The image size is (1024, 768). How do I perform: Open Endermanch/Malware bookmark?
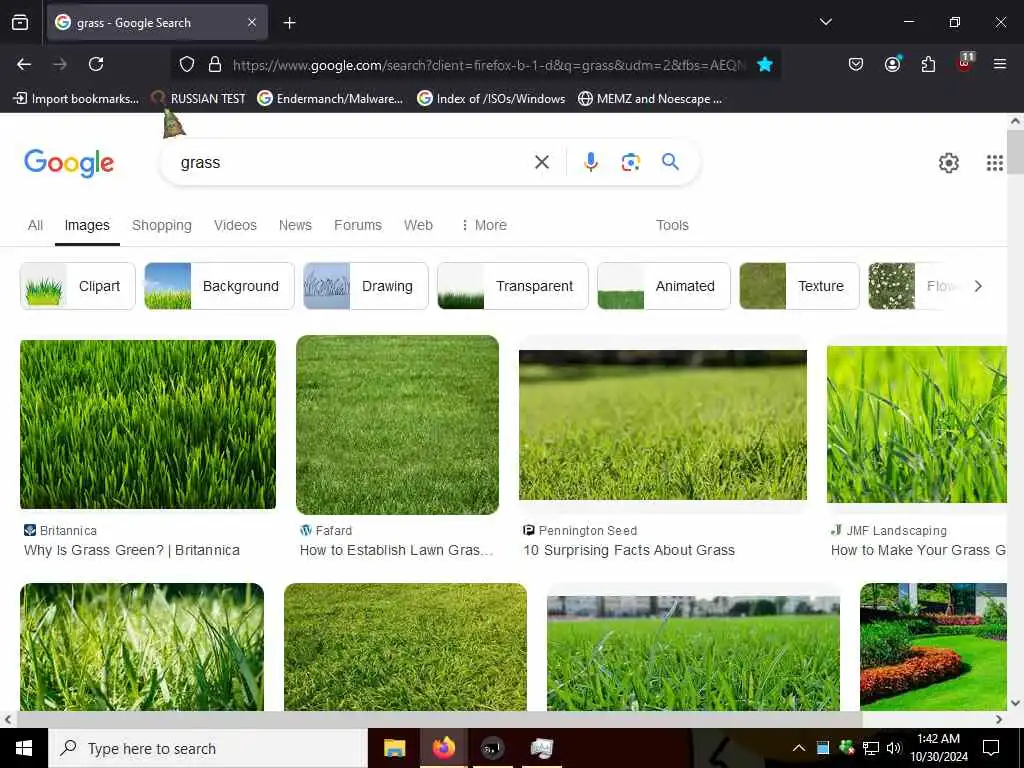[330, 99]
